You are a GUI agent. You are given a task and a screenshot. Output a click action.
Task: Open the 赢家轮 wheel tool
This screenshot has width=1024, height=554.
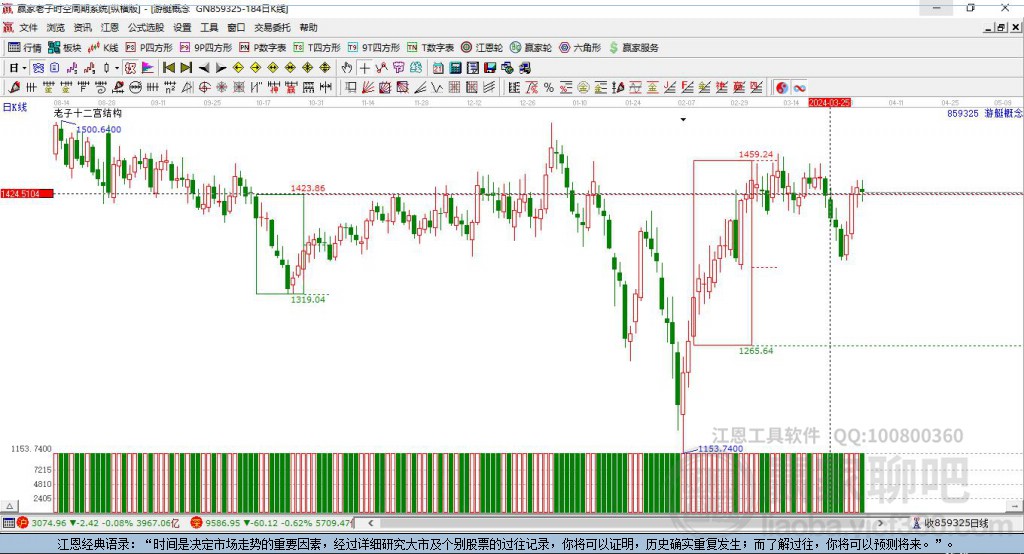click(530, 48)
